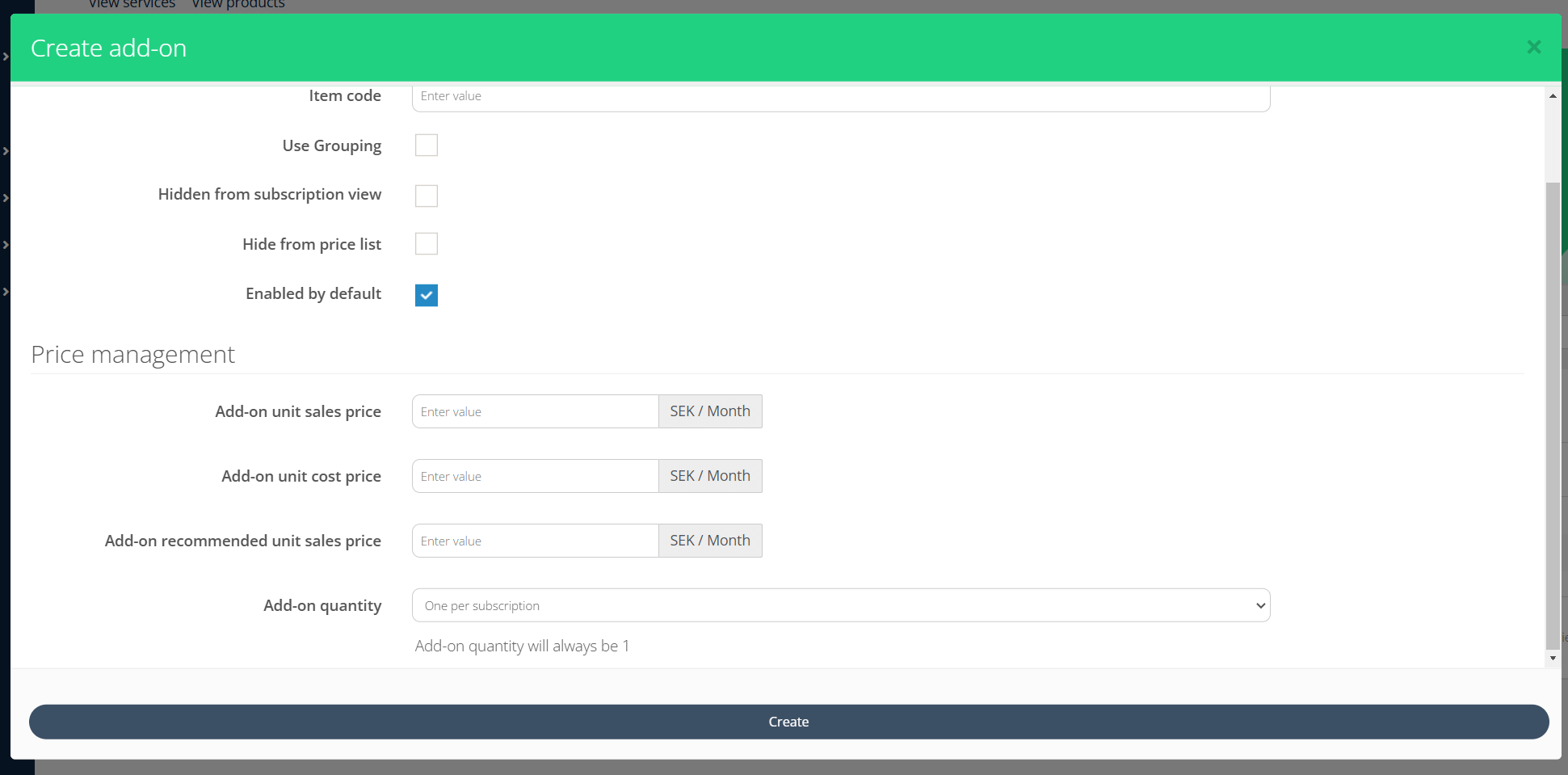The image size is (1568, 775).
Task: Focus the Add-on unit sales price field
Action: coord(536,411)
